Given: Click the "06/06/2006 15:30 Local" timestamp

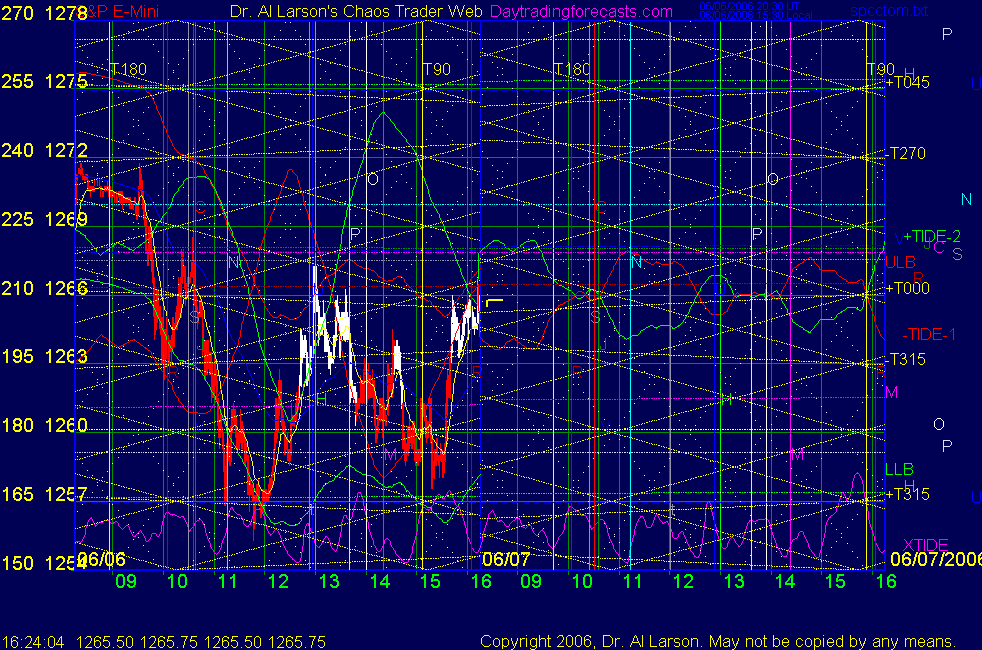Looking at the screenshot, I should click(756, 15).
